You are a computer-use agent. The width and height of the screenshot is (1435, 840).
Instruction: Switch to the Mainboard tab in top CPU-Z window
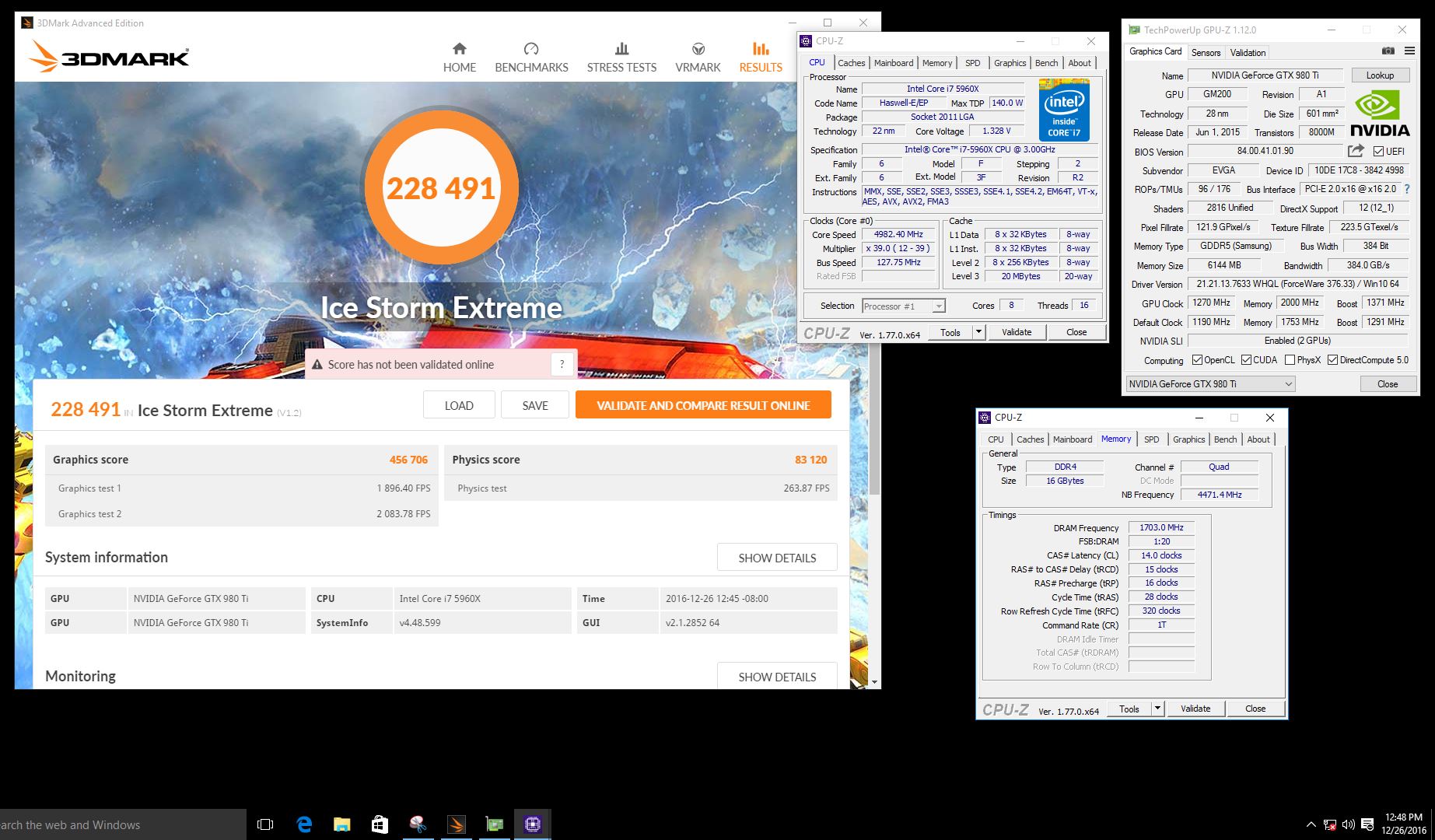click(x=894, y=63)
